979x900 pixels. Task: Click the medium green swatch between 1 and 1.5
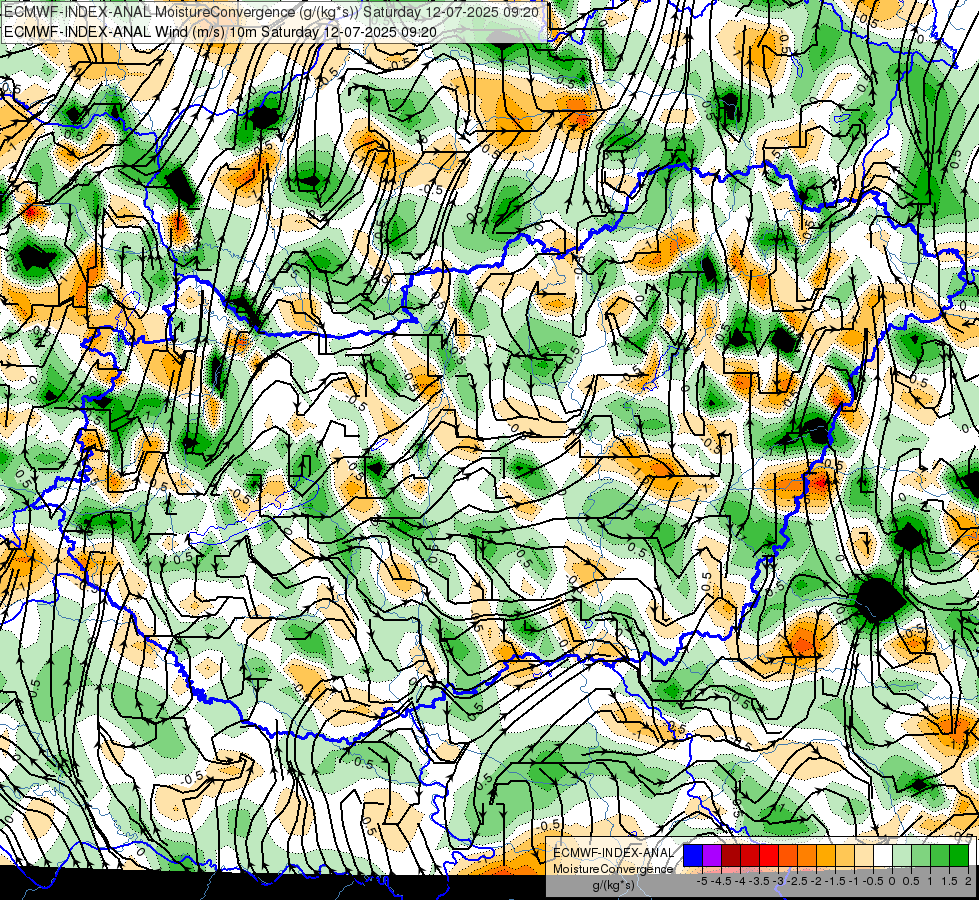pyautogui.click(x=940, y=856)
